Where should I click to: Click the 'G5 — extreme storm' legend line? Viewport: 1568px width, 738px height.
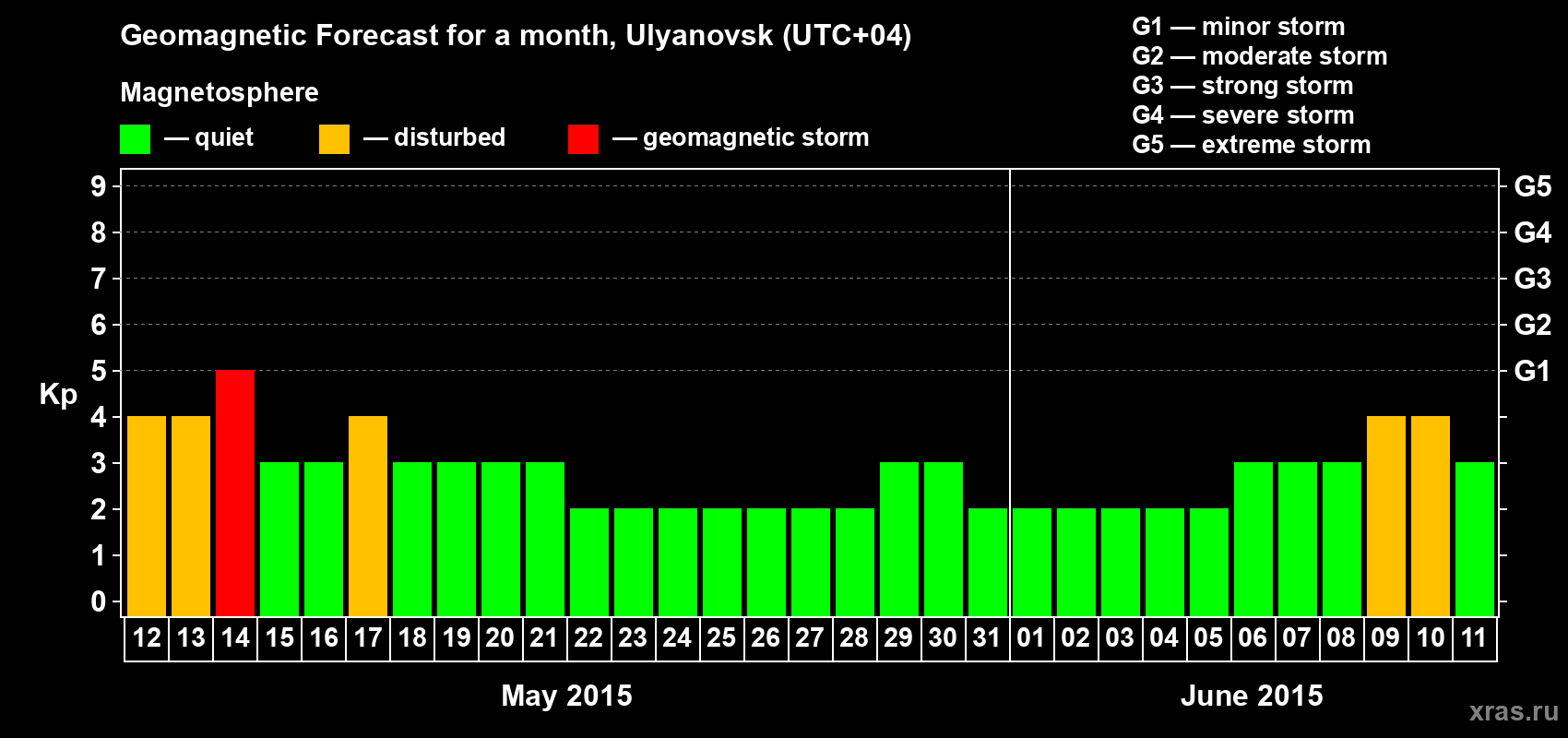point(1252,145)
